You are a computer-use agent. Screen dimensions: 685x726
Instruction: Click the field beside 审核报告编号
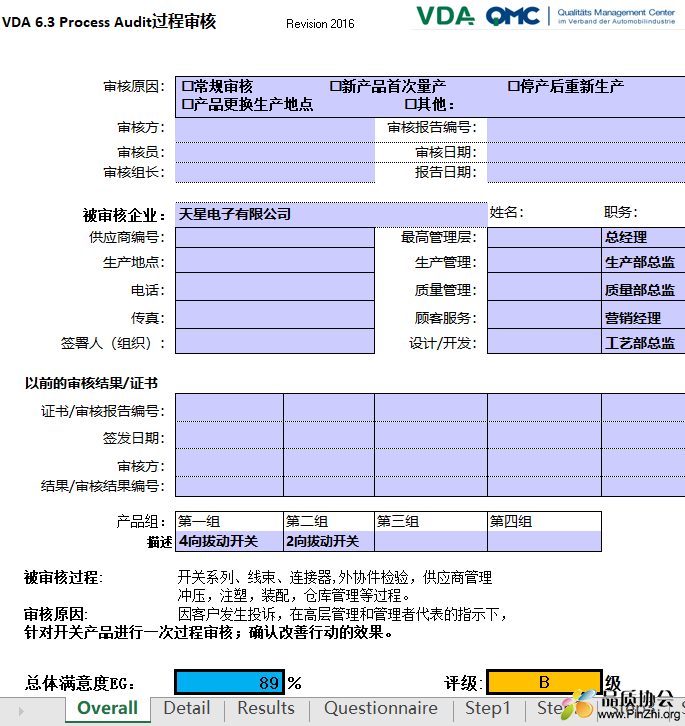click(x=586, y=130)
